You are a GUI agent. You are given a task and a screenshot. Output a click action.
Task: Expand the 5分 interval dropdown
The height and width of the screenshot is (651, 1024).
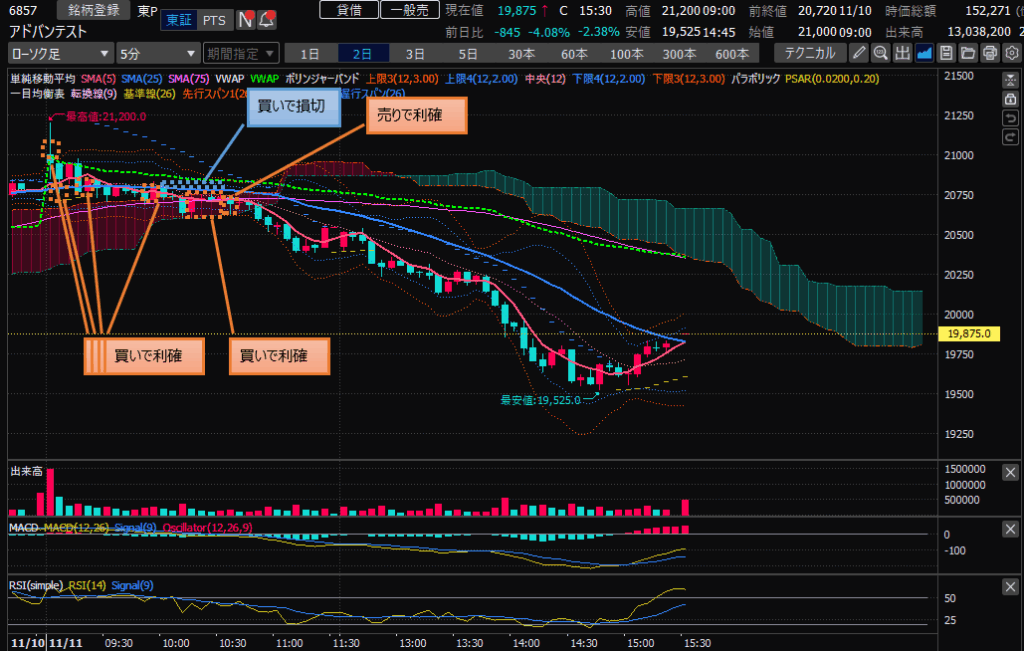tap(157, 53)
